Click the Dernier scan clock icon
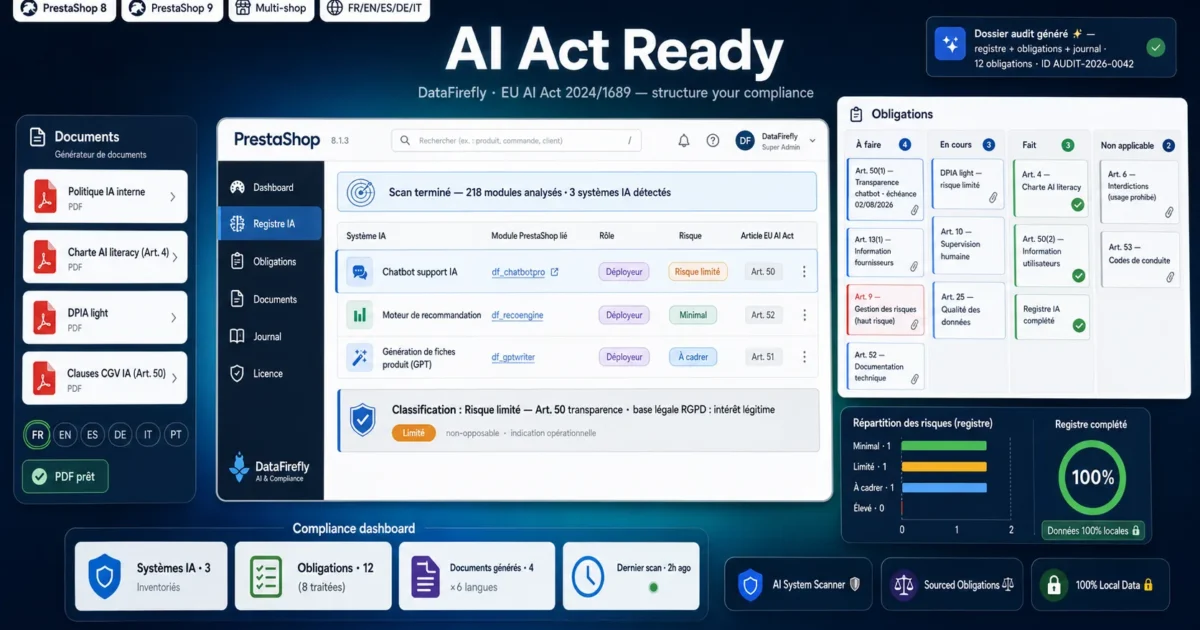Screen dimensions: 1200x630 [588, 576]
